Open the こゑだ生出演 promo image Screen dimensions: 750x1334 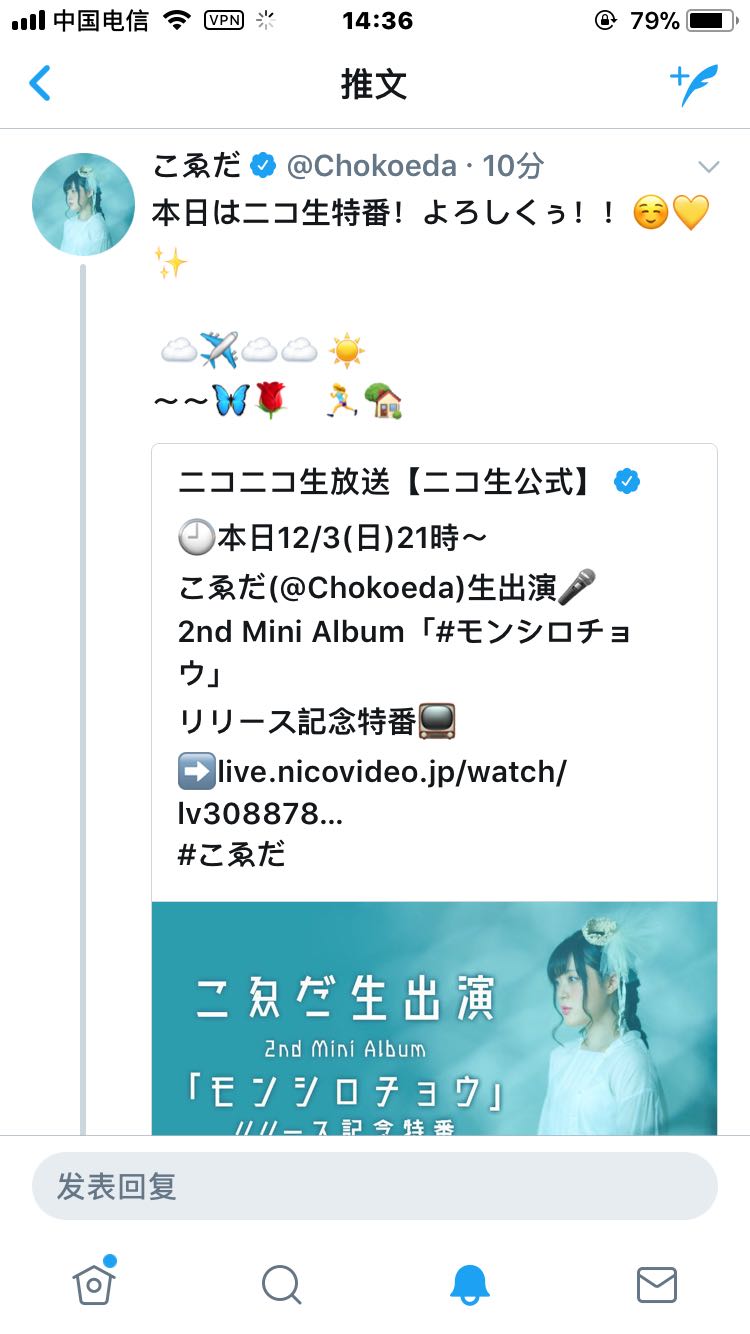tap(434, 1018)
